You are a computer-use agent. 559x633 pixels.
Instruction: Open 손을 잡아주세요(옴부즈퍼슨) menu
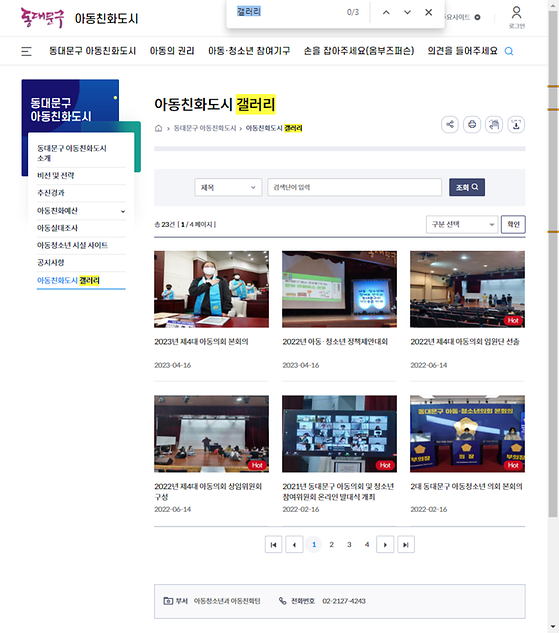tap(359, 51)
